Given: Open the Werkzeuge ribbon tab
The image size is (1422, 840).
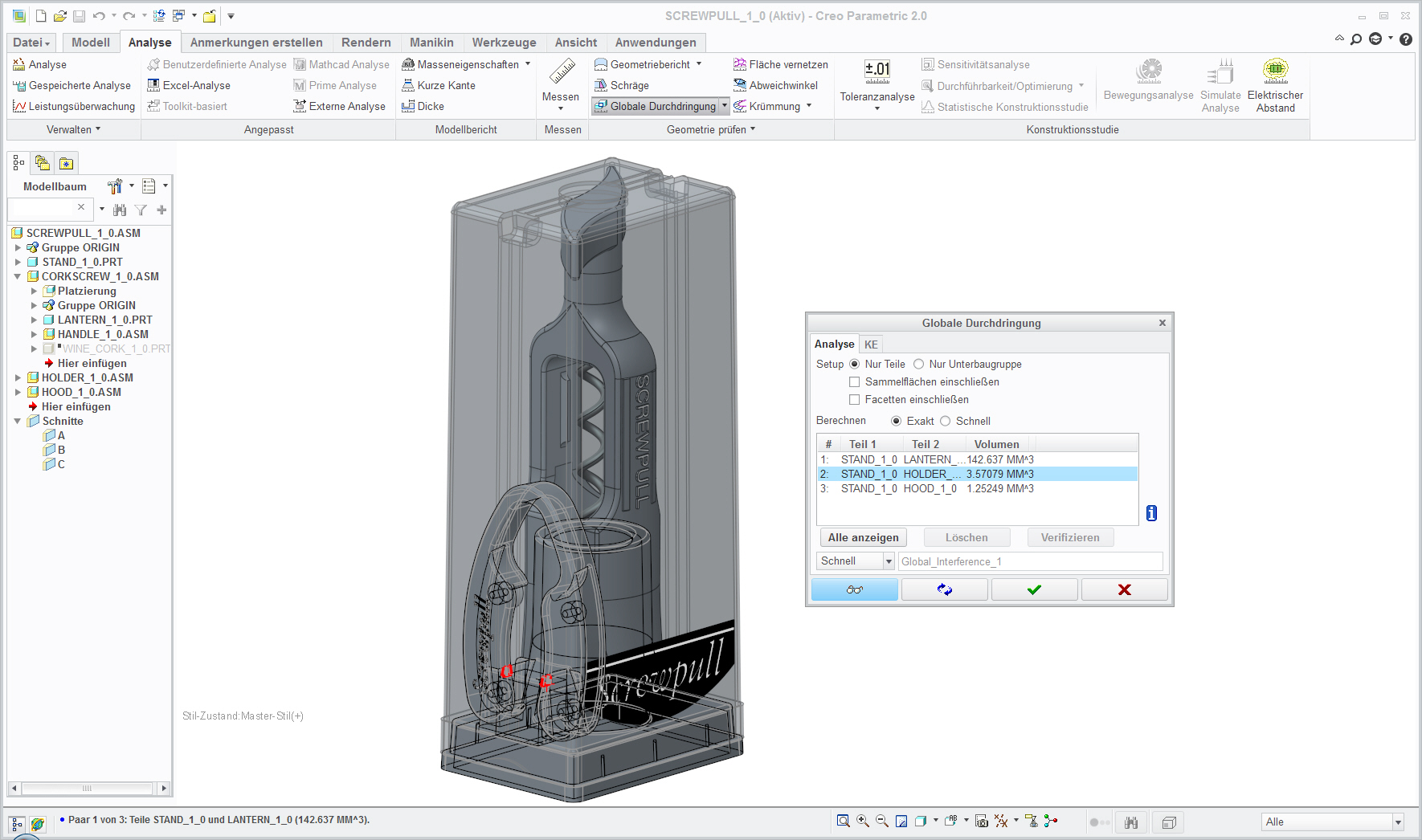Looking at the screenshot, I should (504, 43).
